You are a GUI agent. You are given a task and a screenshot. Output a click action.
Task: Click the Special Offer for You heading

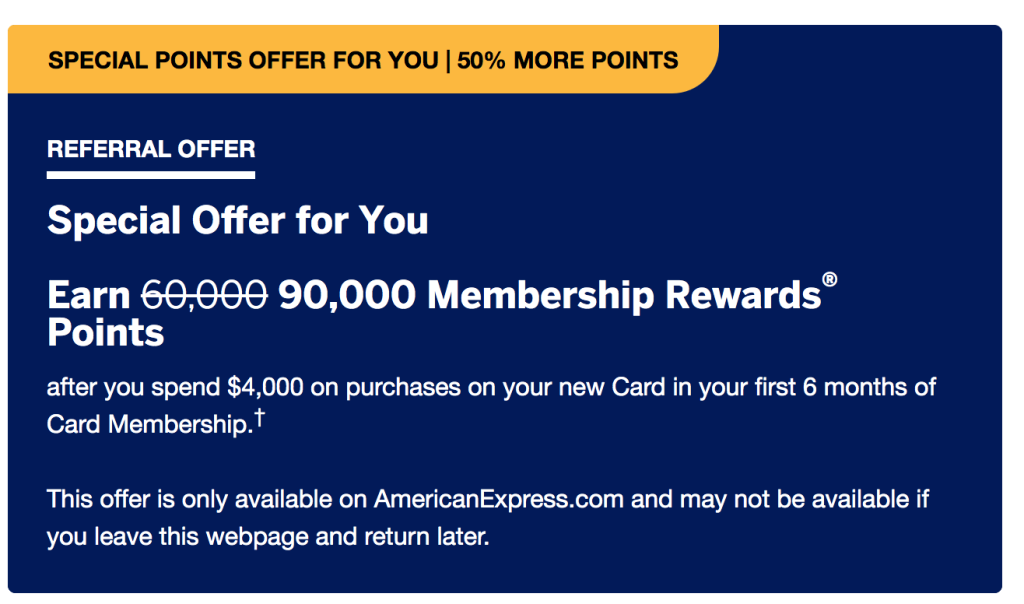click(x=238, y=220)
